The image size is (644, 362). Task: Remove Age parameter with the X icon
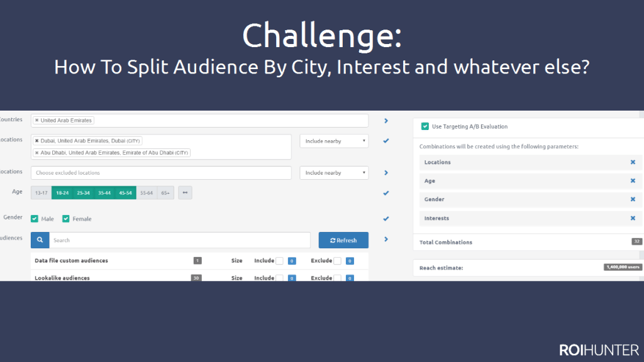point(633,181)
